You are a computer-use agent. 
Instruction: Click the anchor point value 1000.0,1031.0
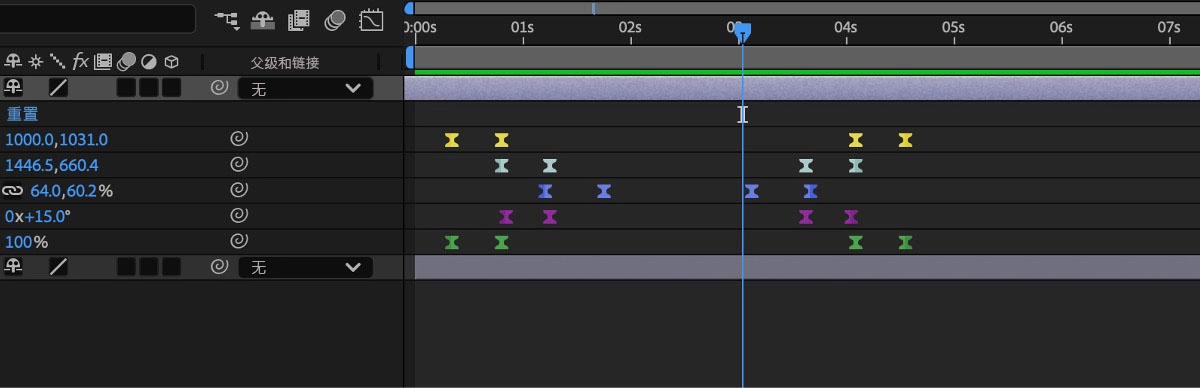coord(56,139)
